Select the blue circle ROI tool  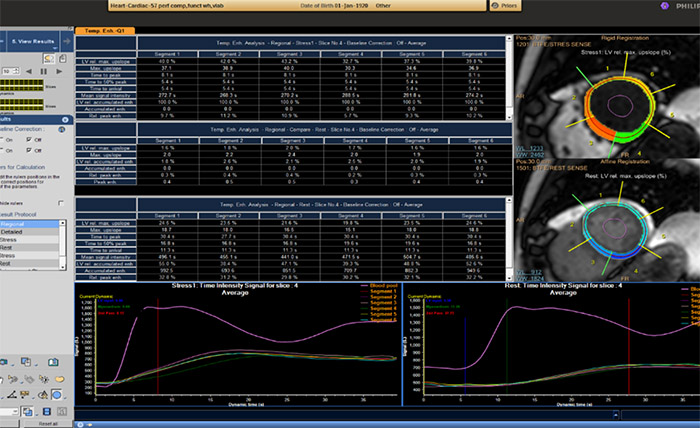pyautogui.click(x=57, y=395)
